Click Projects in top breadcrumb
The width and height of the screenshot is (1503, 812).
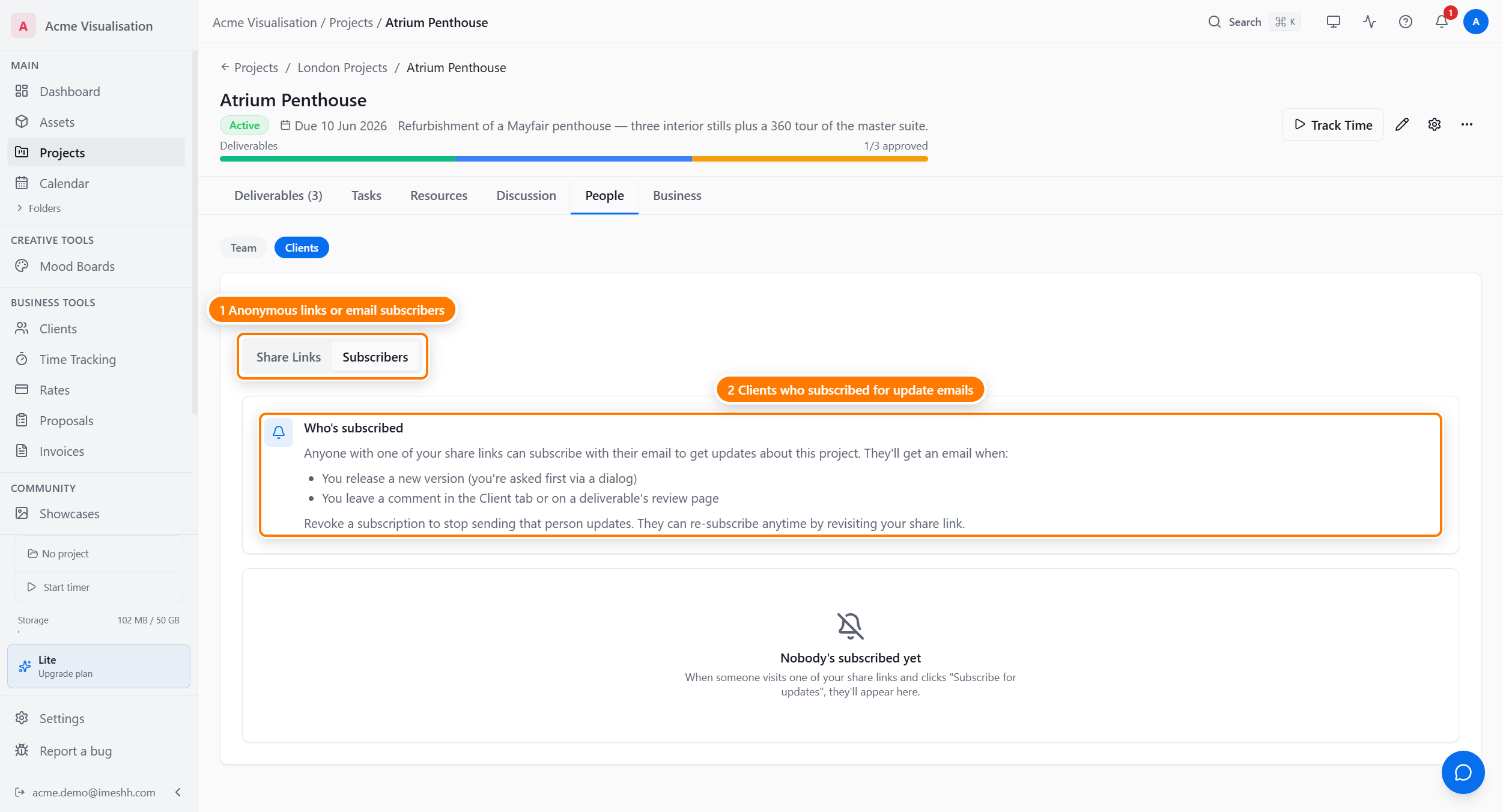coord(351,22)
